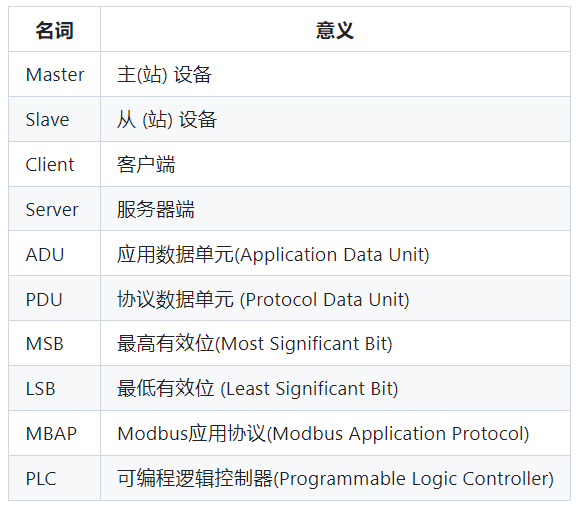This screenshot has height=517, width=579.
Task: Click the 服务器端 text
Action: coord(156,209)
